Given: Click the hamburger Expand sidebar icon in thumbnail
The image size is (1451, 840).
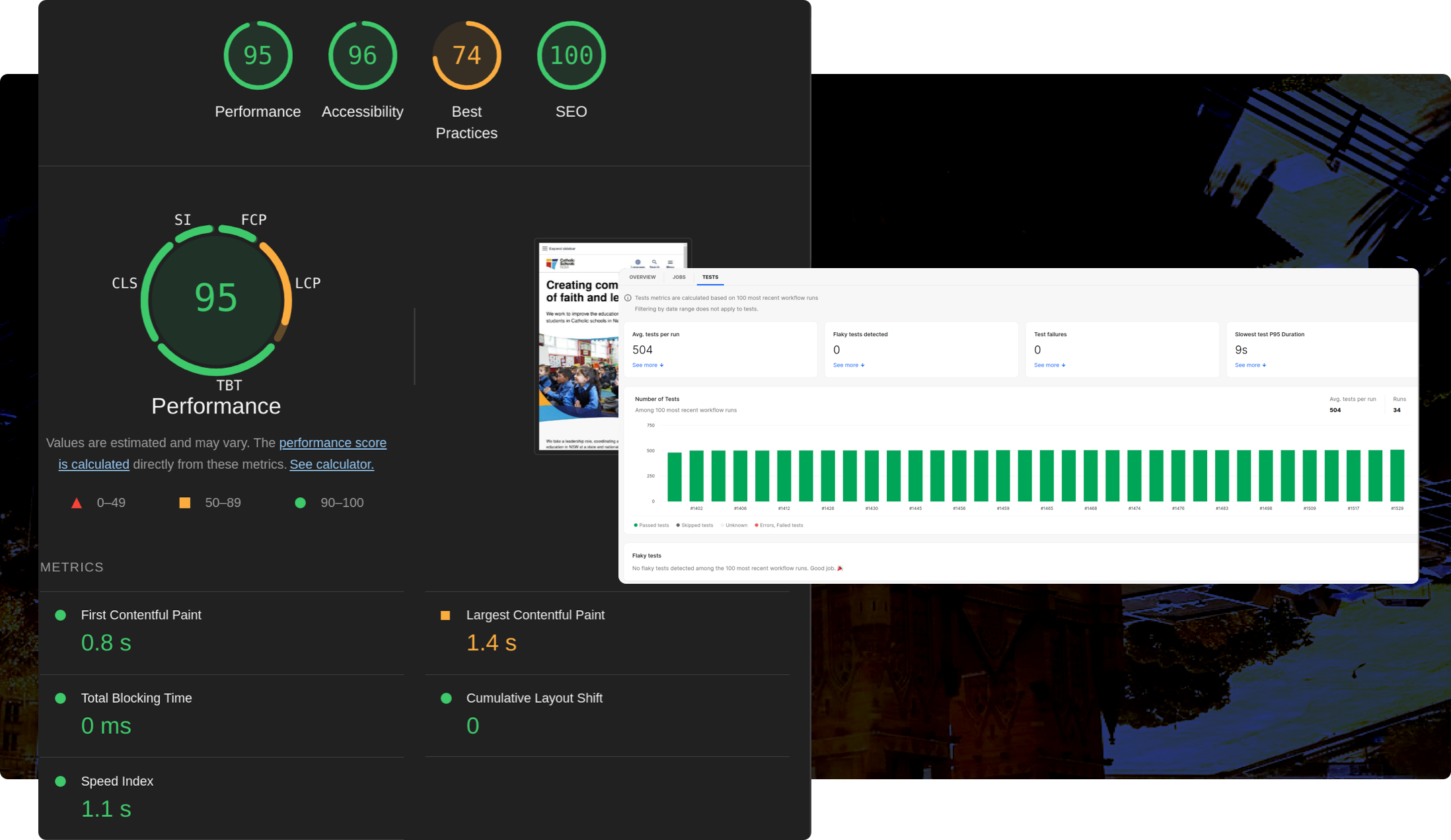Looking at the screenshot, I should [x=545, y=249].
